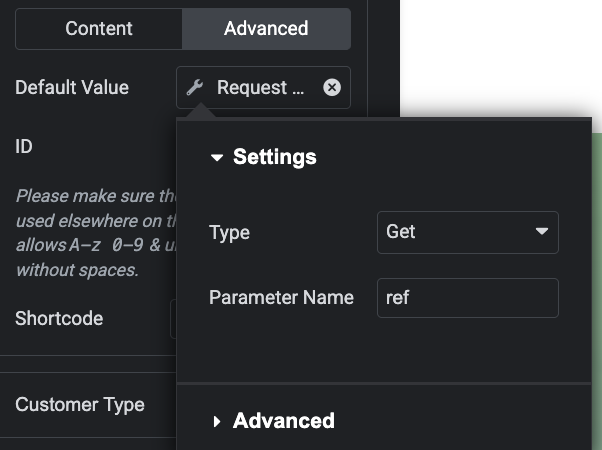Click the caret arrow of Type dropdown
602x450 pixels.
coord(542,232)
